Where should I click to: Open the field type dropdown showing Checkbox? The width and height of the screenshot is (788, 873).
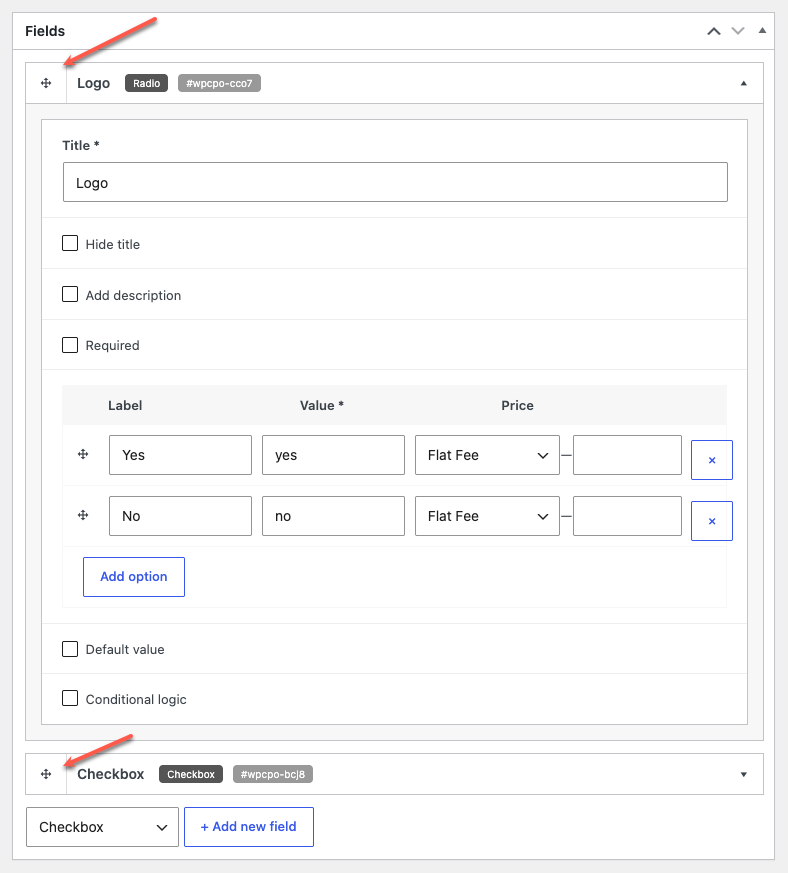point(102,827)
